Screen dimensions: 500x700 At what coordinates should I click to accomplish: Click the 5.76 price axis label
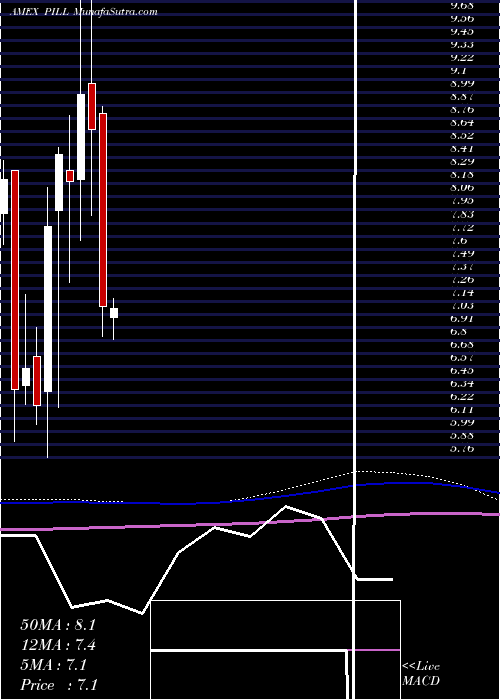[x=462, y=449]
